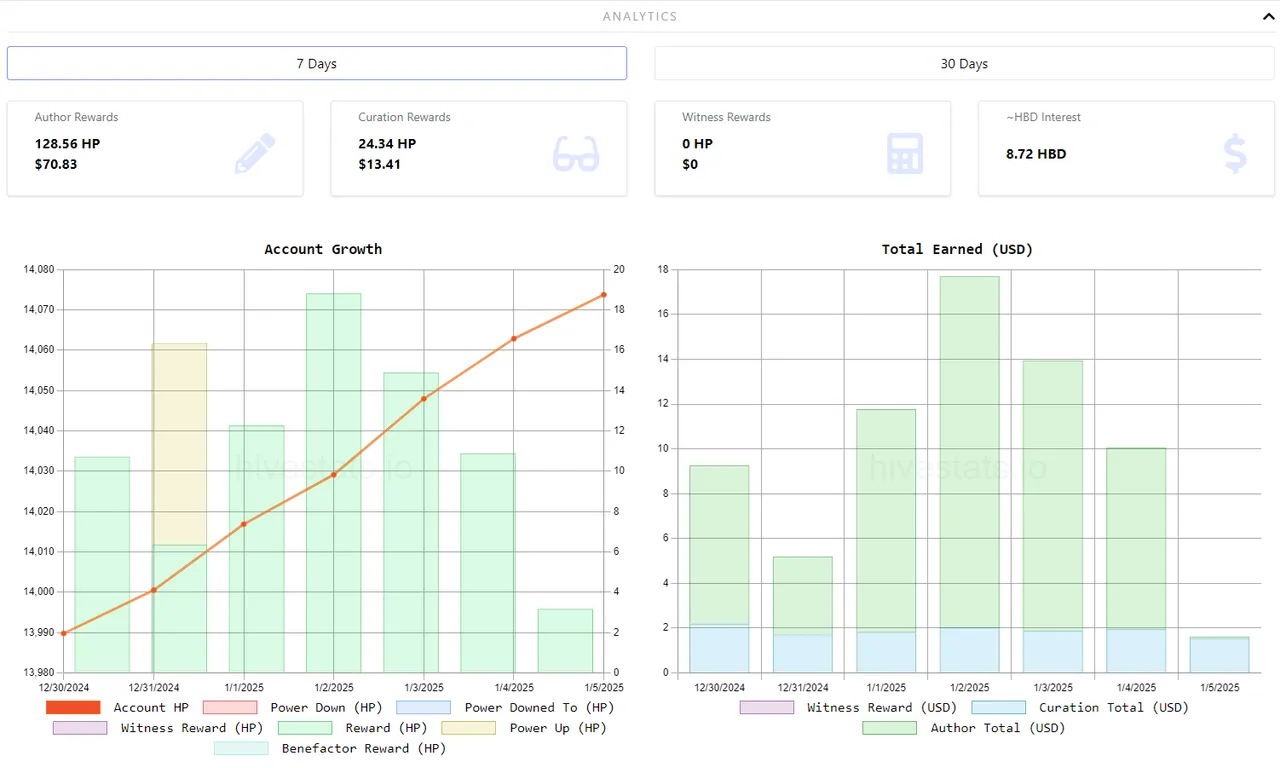Click the Witness Rewards 0 HP value
This screenshot has width=1280, height=768.
pyautogui.click(x=697, y=143)
